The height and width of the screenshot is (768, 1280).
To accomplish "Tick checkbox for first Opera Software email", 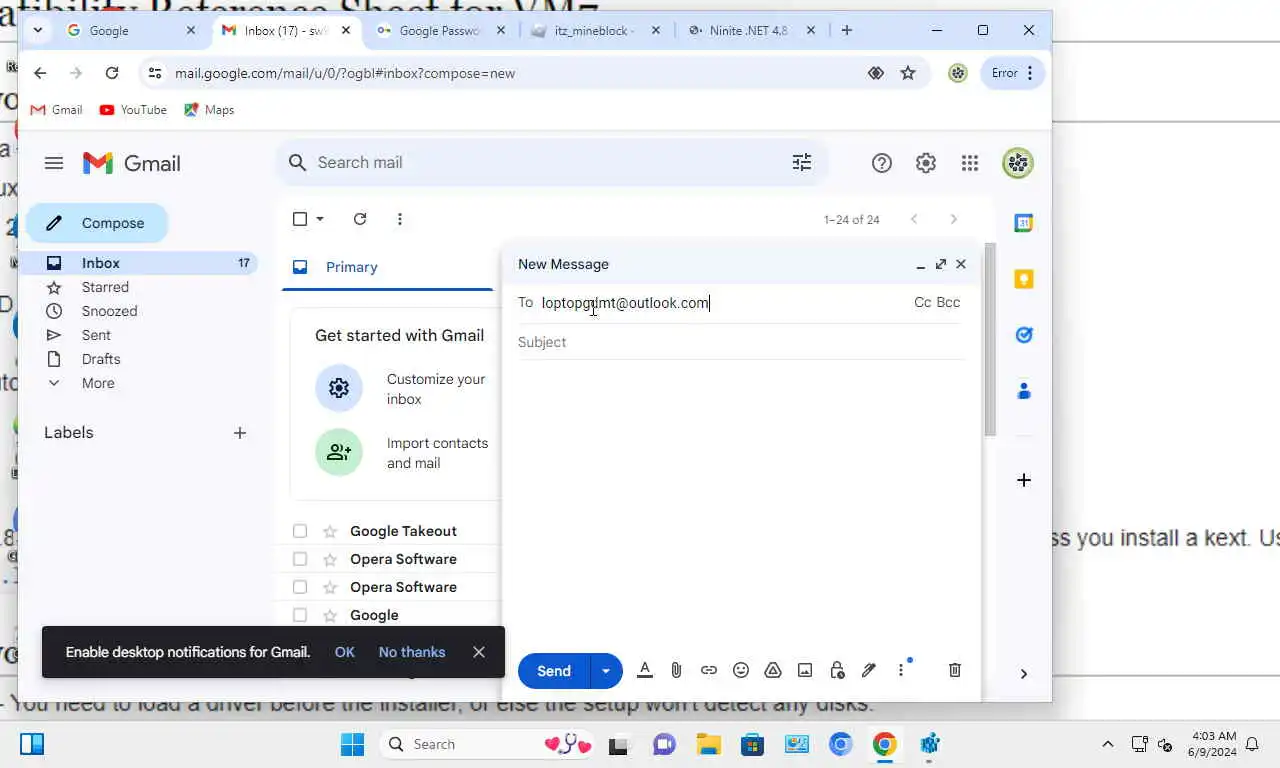I will point(300,559).
